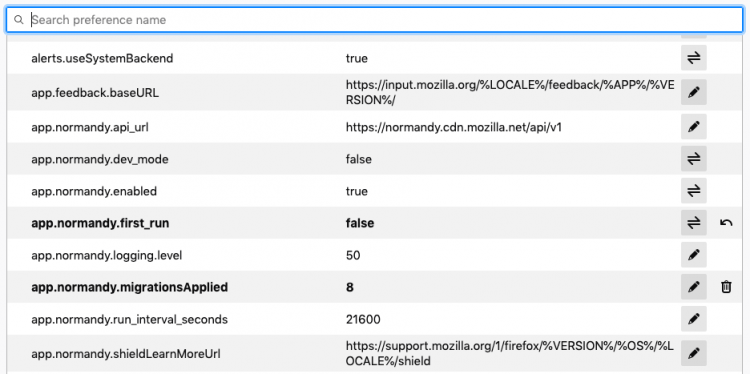
Task: Select the app.normandy.first_run preference name
Action: click(100, 223)
